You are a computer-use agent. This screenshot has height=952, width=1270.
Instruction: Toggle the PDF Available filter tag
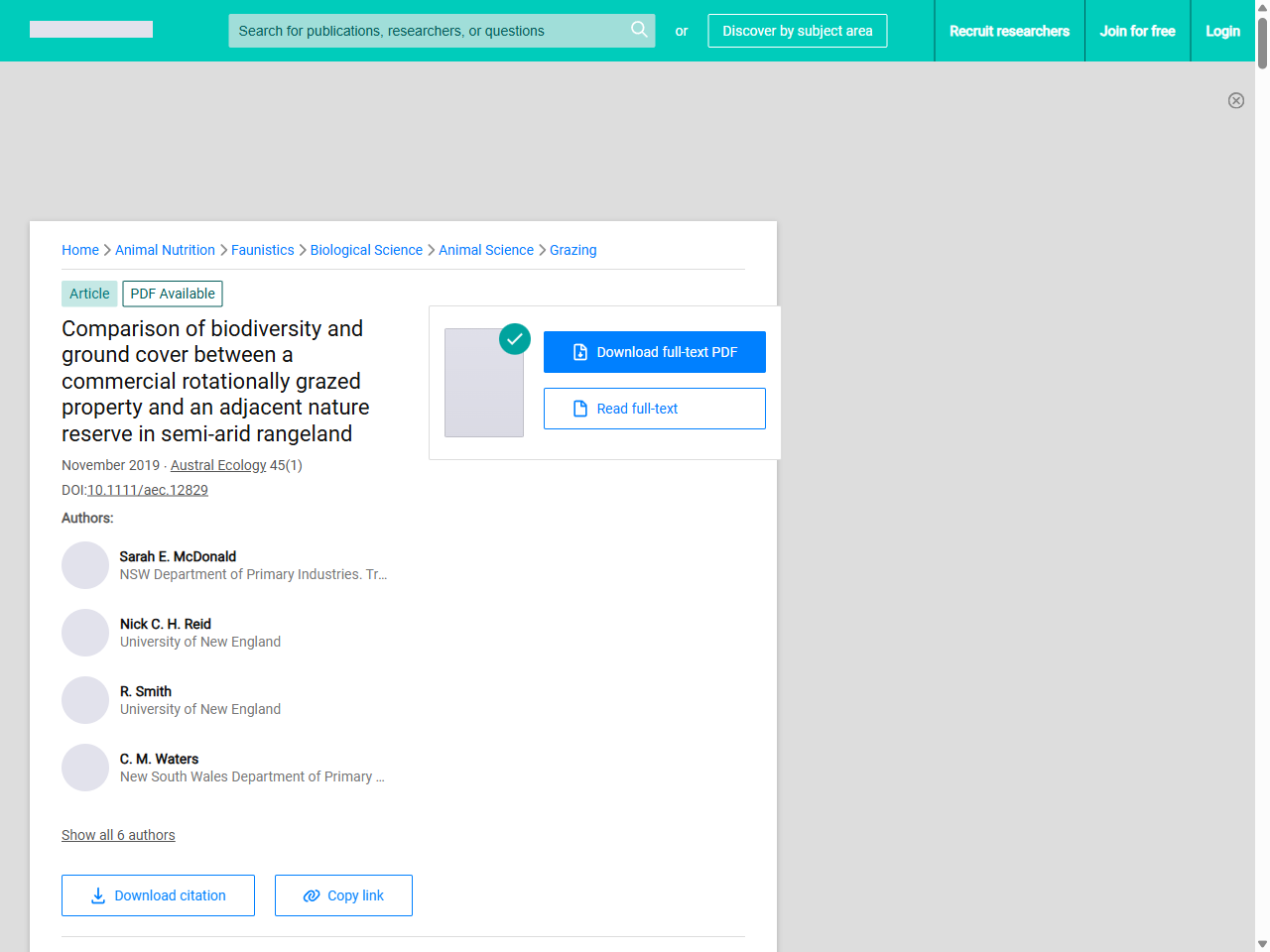pos(172,294)
